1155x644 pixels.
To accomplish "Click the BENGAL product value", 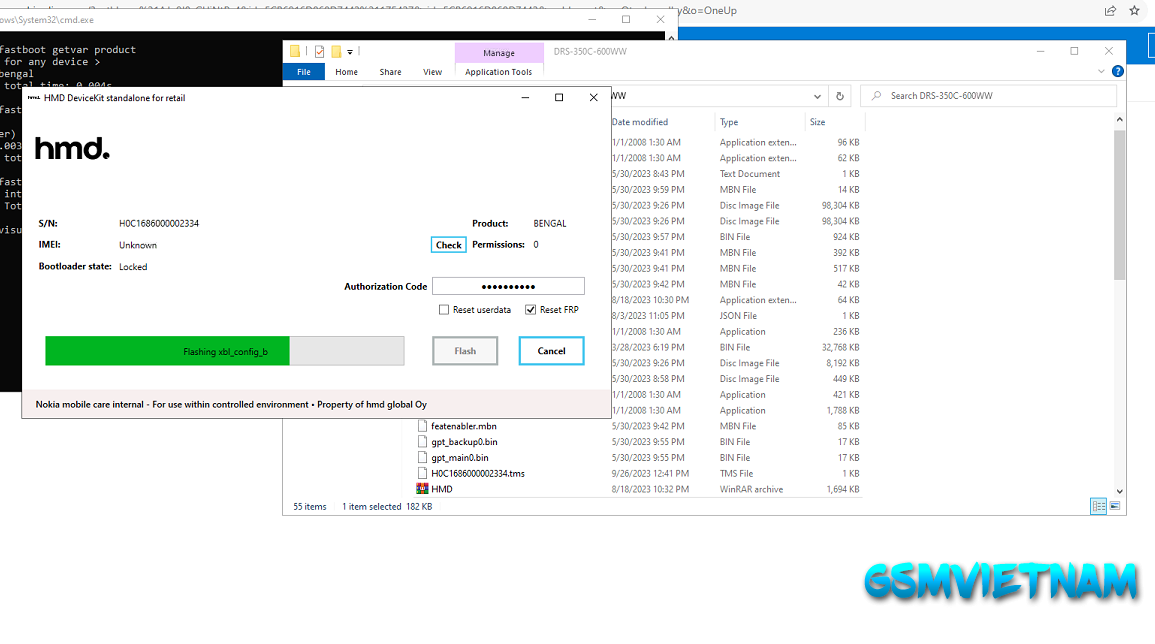I will (550, 223).
